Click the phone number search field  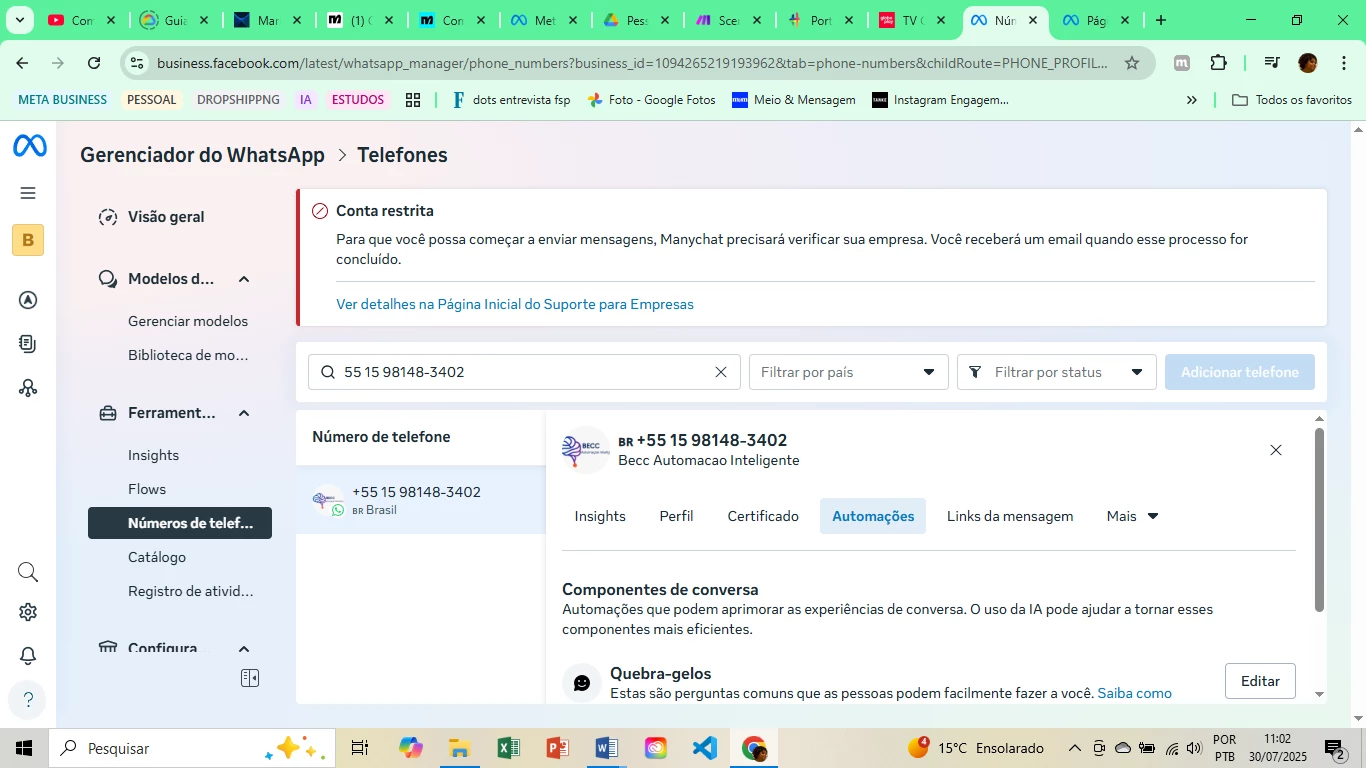[x=524, y=372]
